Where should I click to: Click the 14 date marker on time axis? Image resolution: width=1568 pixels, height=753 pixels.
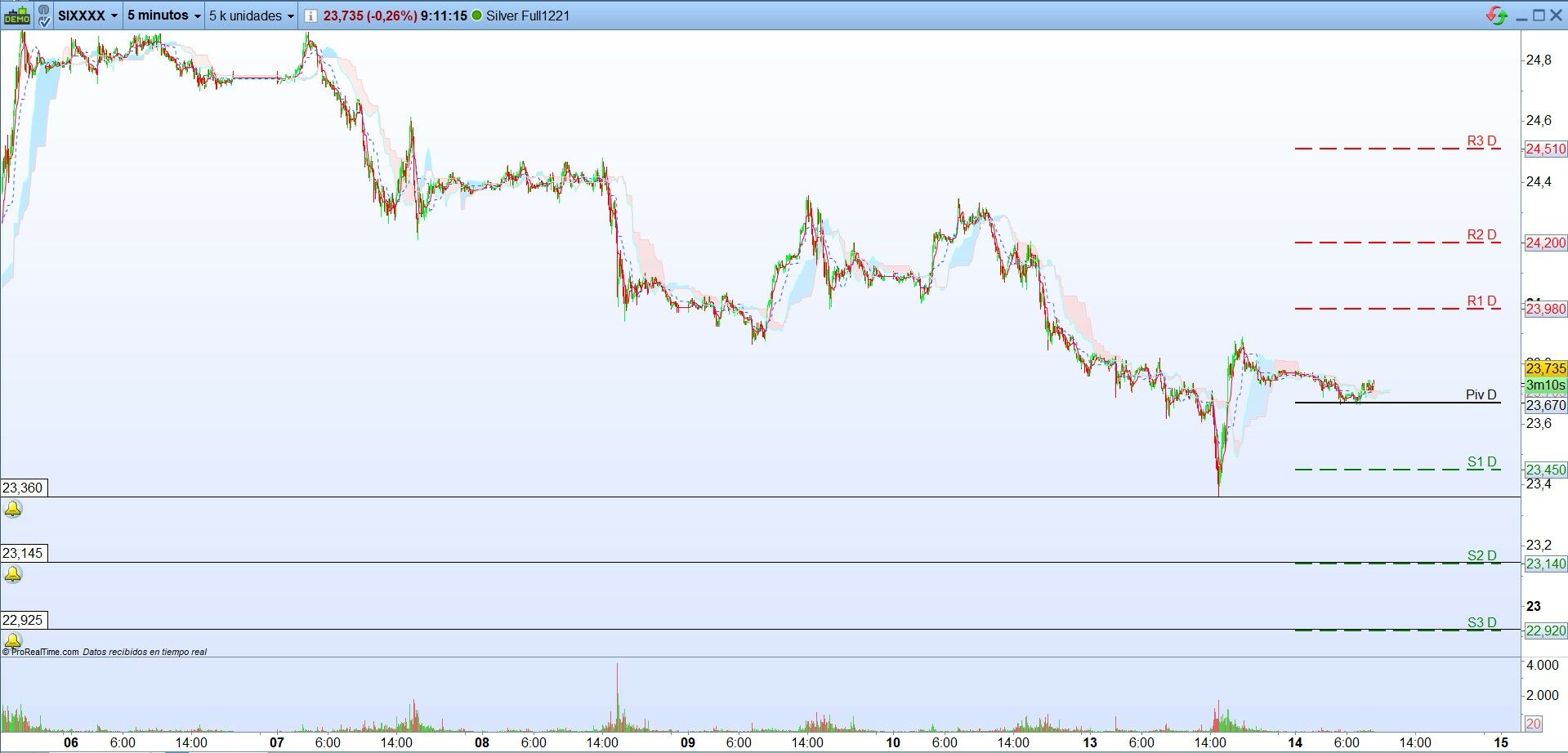tap(1295, 742)
